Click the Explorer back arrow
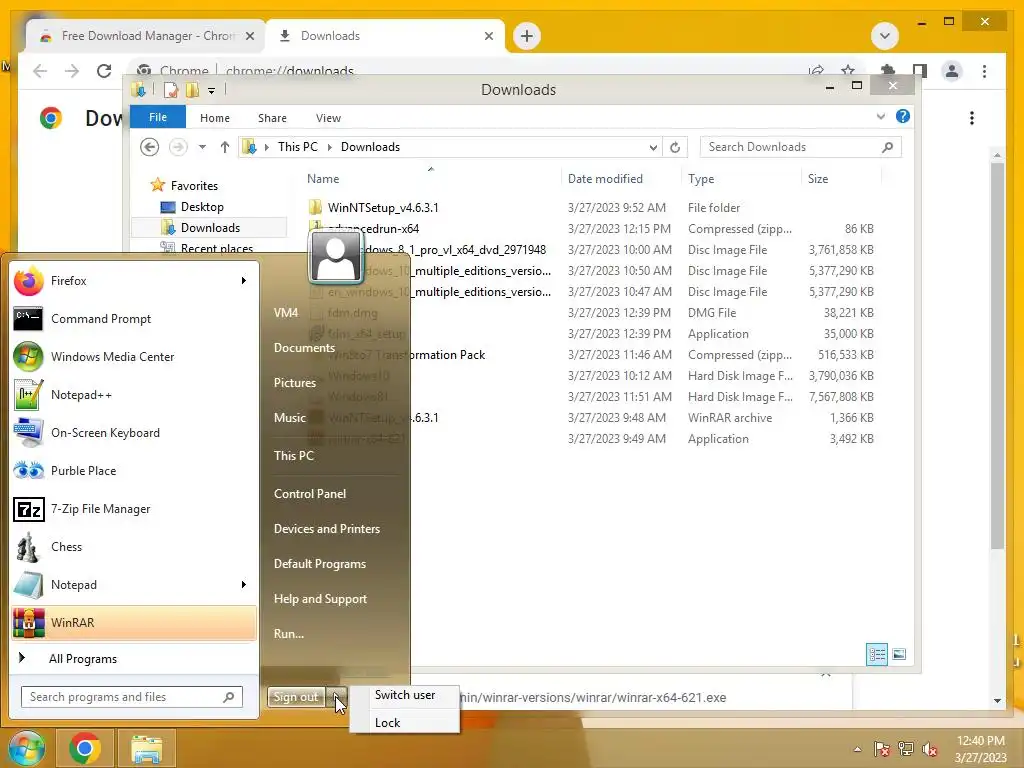 click(150, 147)
